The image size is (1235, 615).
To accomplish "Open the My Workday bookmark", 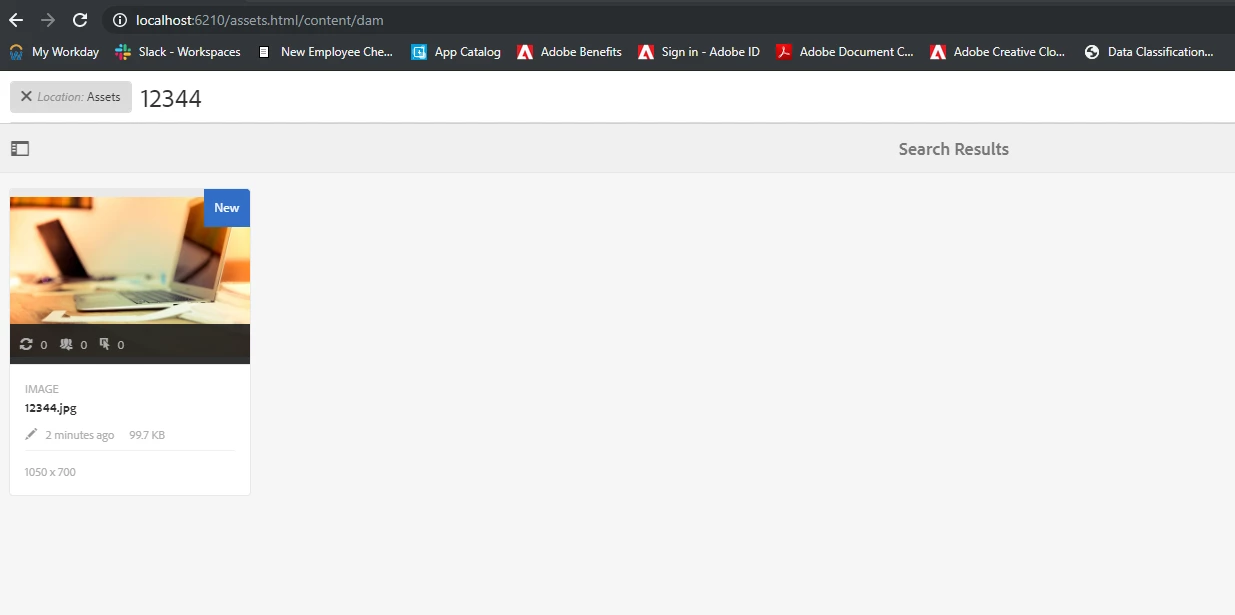I will pyautogui.click(x=54, y=52).
